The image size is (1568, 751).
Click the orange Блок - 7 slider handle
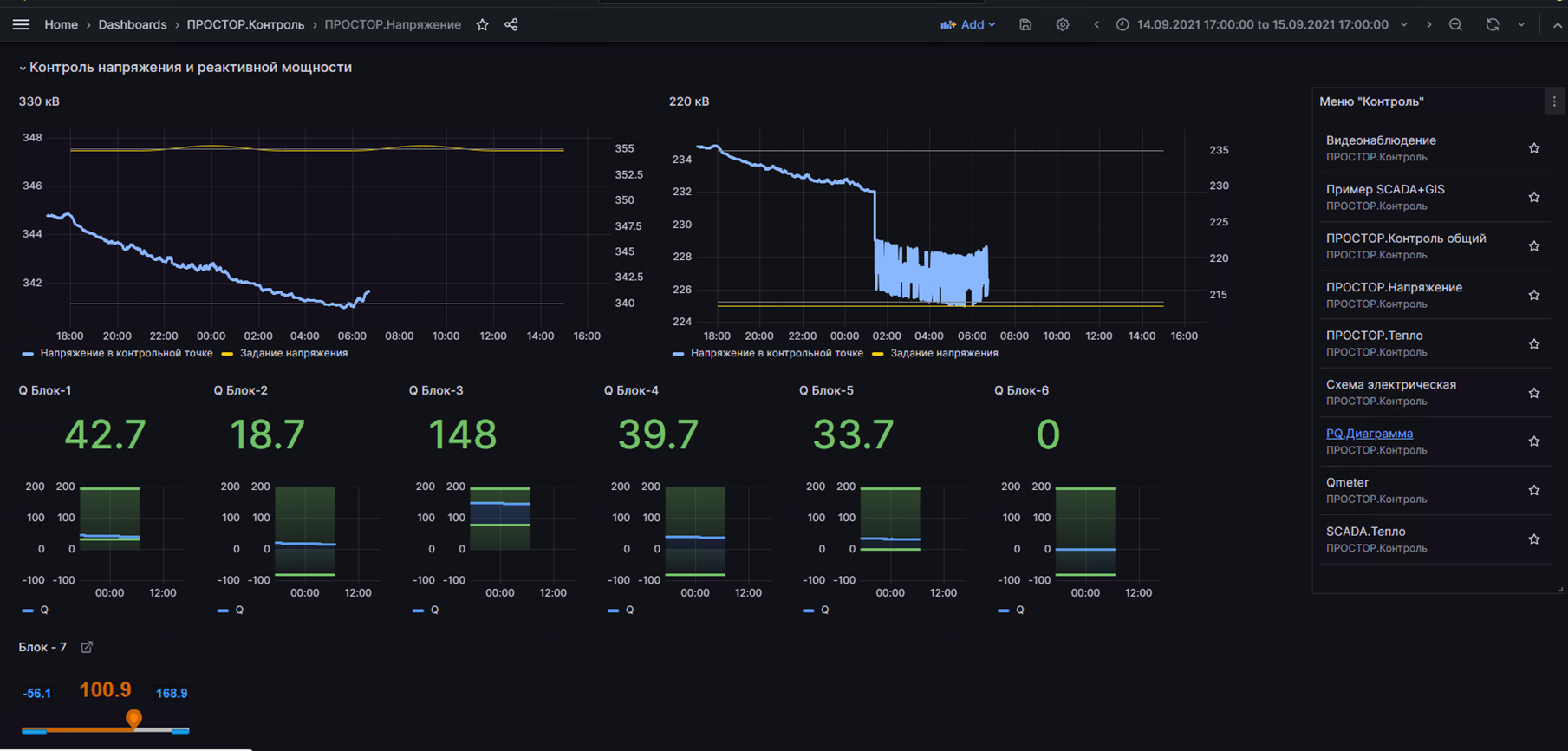[133, 718]
